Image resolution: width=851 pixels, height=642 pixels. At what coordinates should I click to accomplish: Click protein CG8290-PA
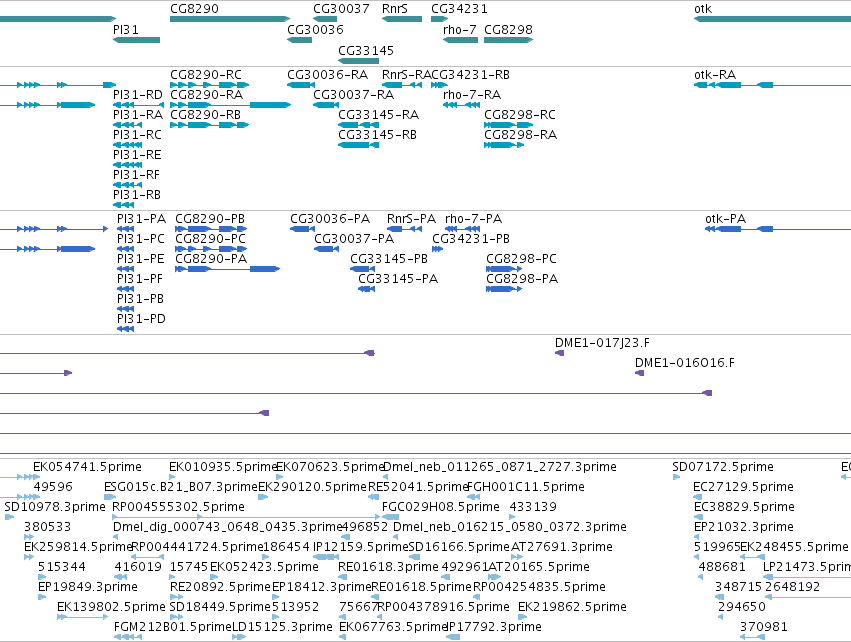click(227, 269)
